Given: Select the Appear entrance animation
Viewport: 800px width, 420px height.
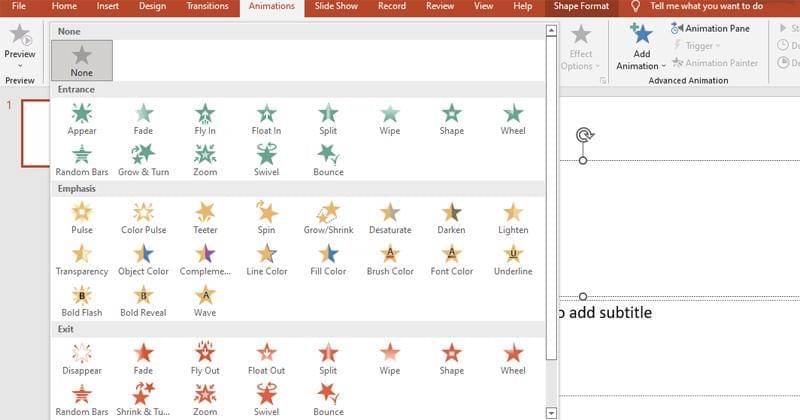Looking at the screenshot, I should pyautogui.click(x=82, y=118).
